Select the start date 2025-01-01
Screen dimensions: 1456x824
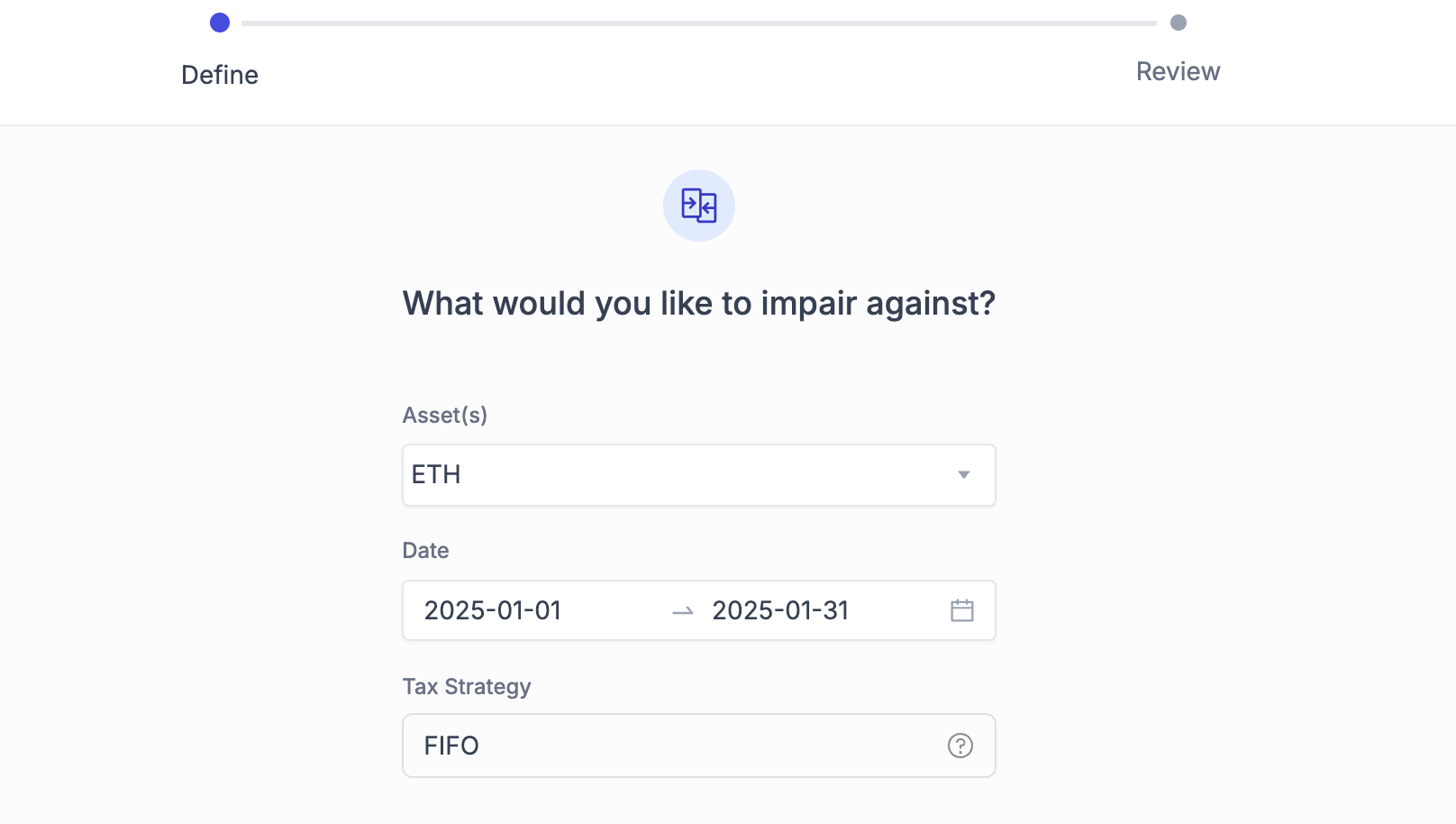tap(493, 610)
